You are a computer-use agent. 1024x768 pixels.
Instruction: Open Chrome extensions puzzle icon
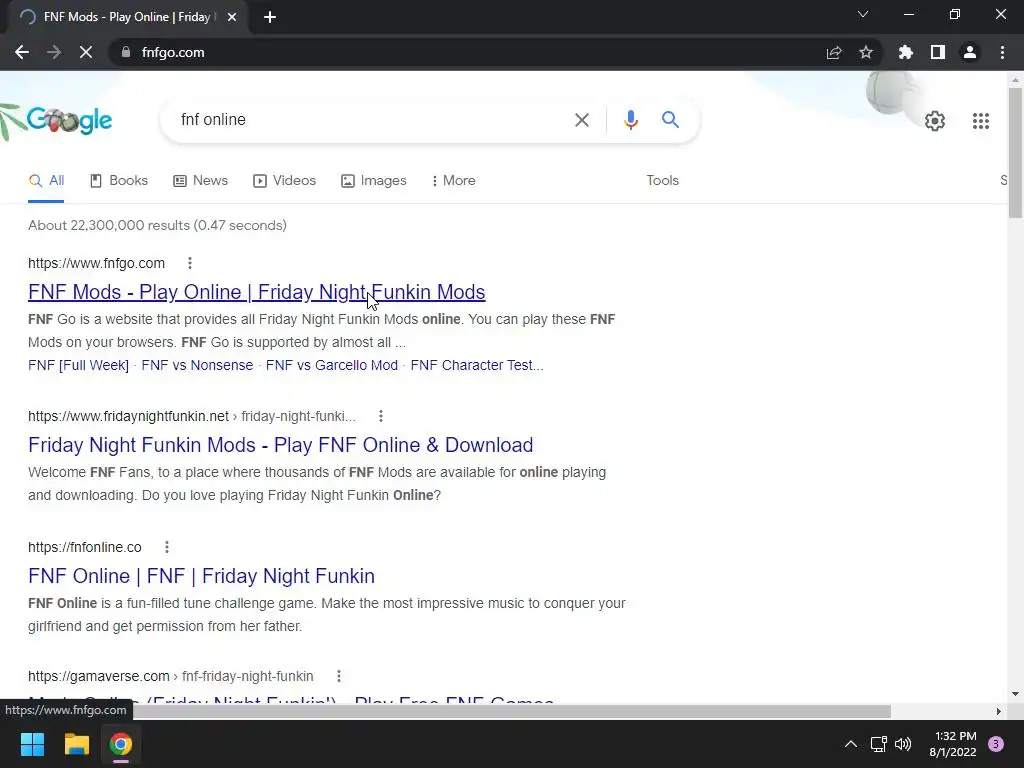[x=905, y=52]
